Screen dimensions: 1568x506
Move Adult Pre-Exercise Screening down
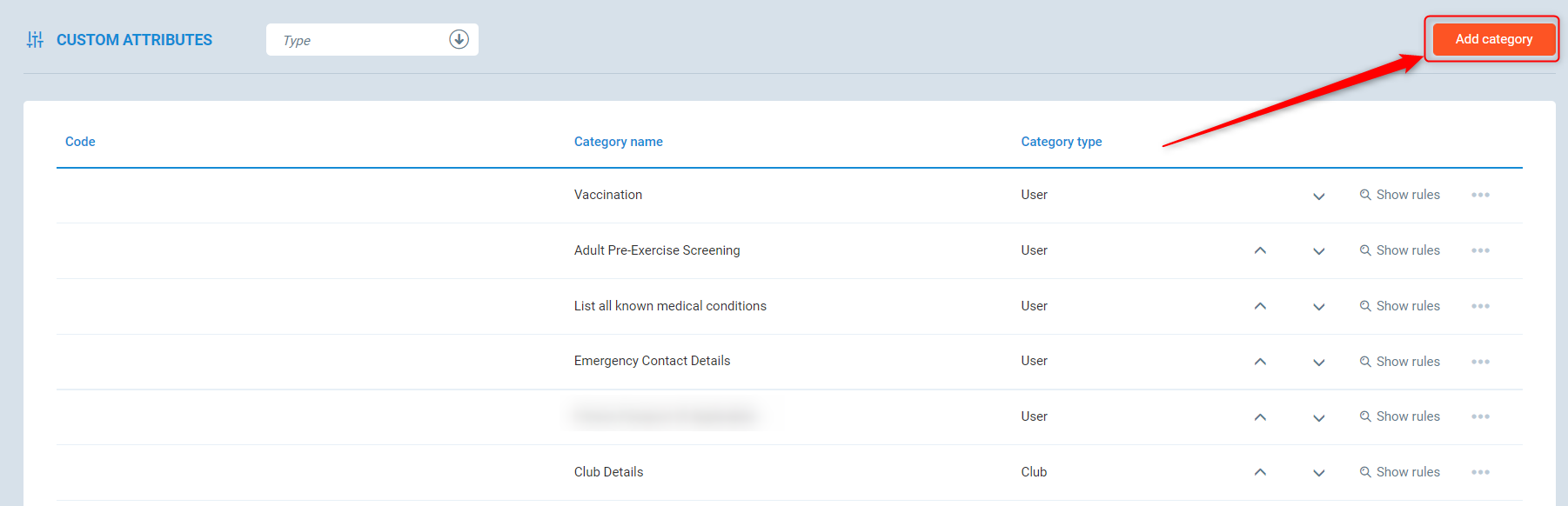1318,251
